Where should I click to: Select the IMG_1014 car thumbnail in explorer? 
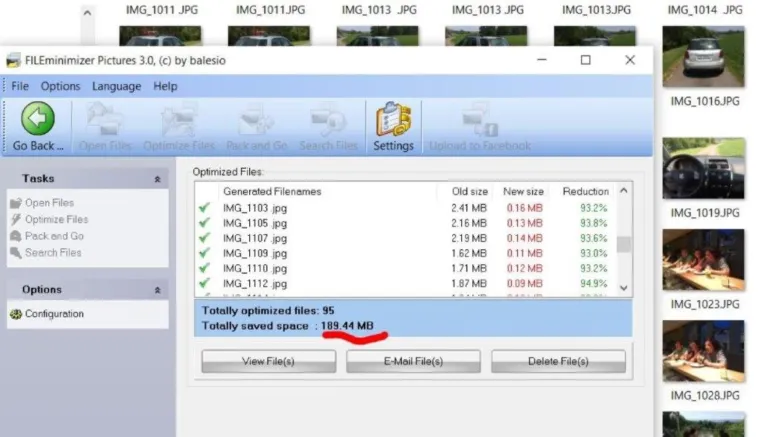coord(703,56)
